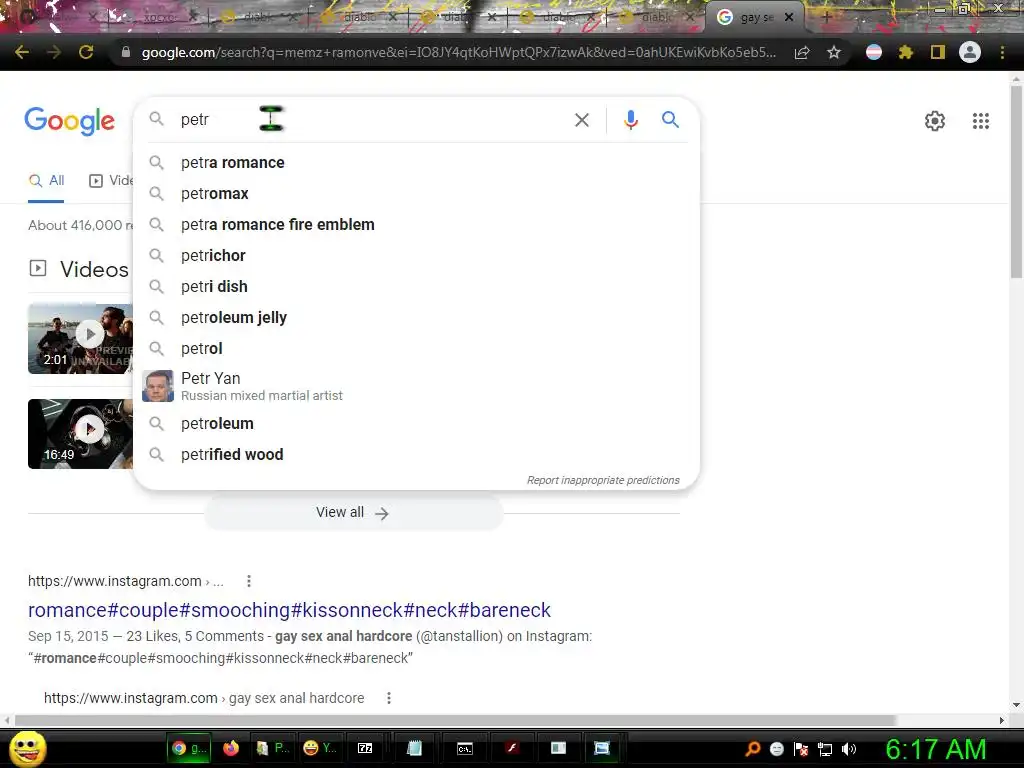
Task: Clear the search box with the X
Action: tap(581, 120)
